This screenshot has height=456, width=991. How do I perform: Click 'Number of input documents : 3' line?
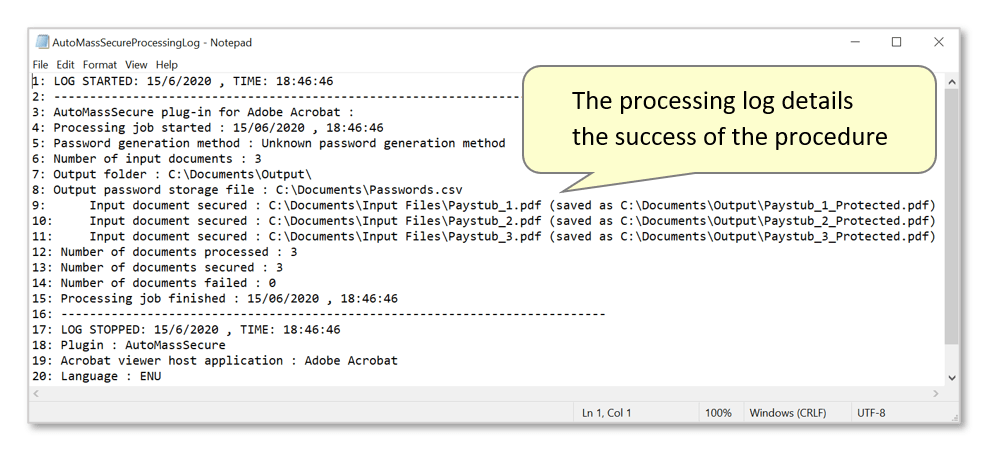(147, 159)
